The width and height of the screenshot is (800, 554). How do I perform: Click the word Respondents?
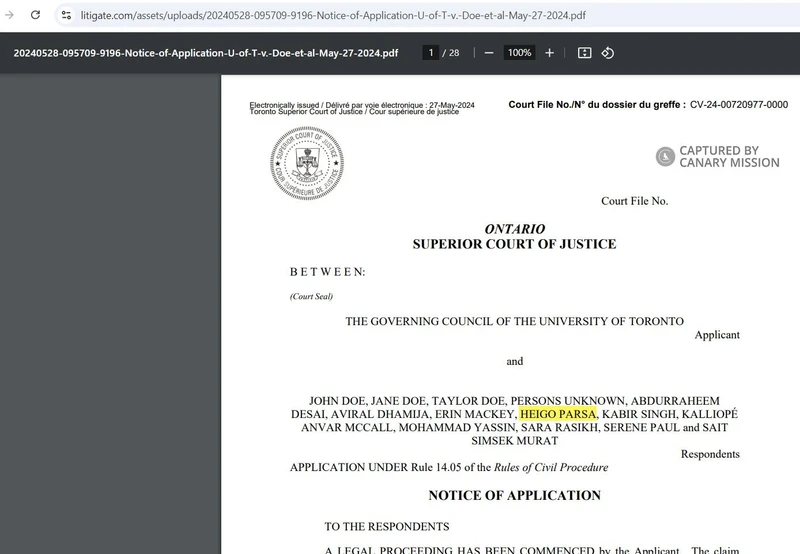pos(710,454)
